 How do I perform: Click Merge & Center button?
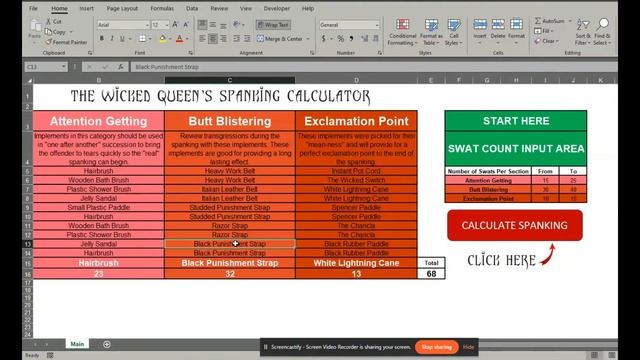tap(280, 39)
